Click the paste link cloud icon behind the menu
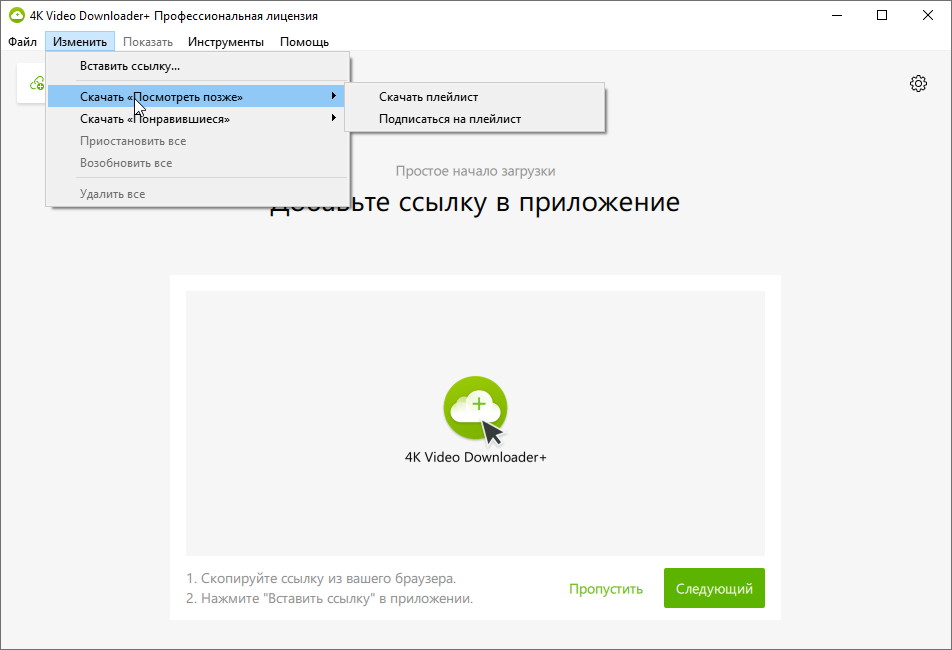 (x=37, y=83)
